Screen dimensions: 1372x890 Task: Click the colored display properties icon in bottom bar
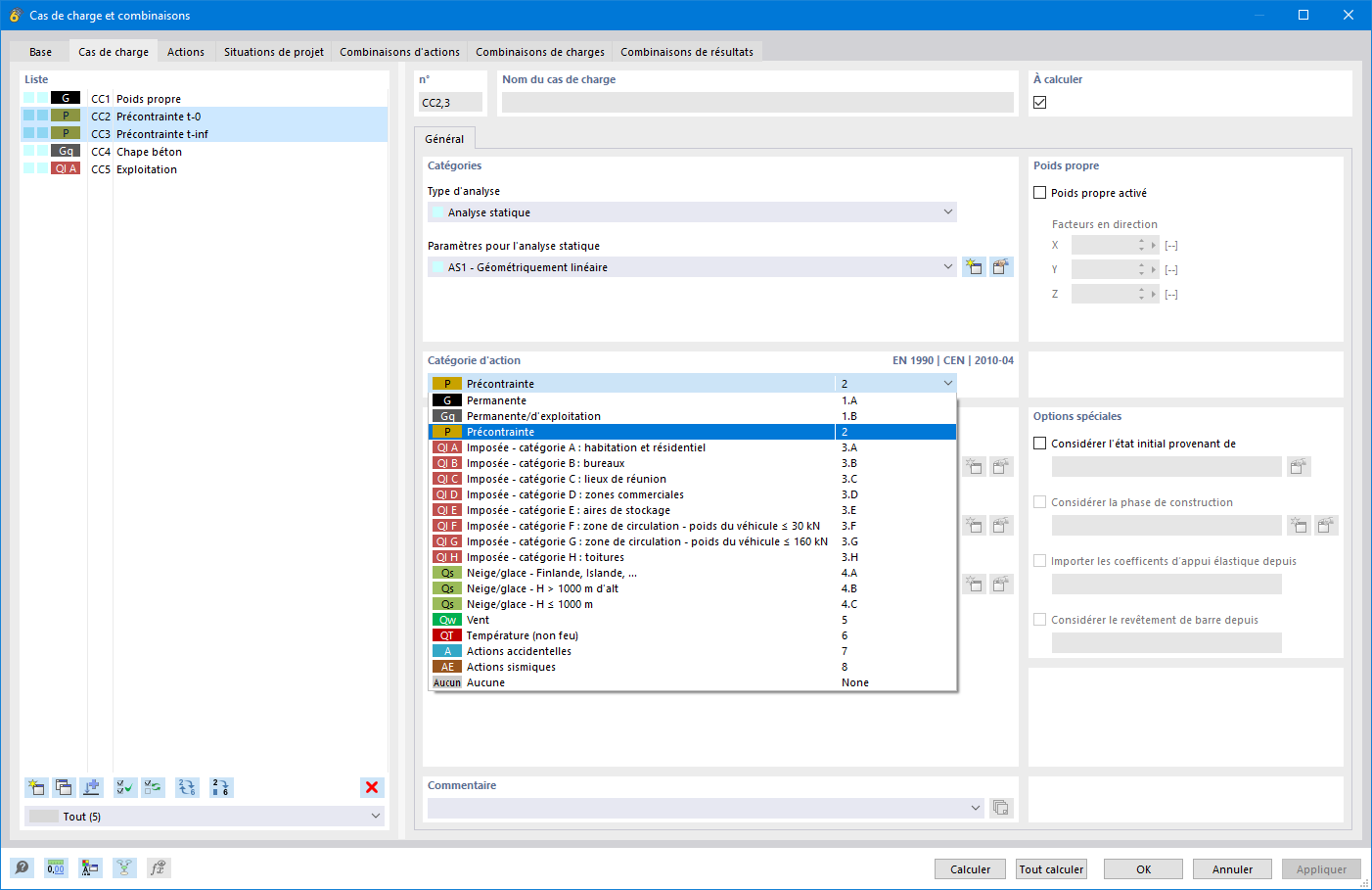pos(90,867)
